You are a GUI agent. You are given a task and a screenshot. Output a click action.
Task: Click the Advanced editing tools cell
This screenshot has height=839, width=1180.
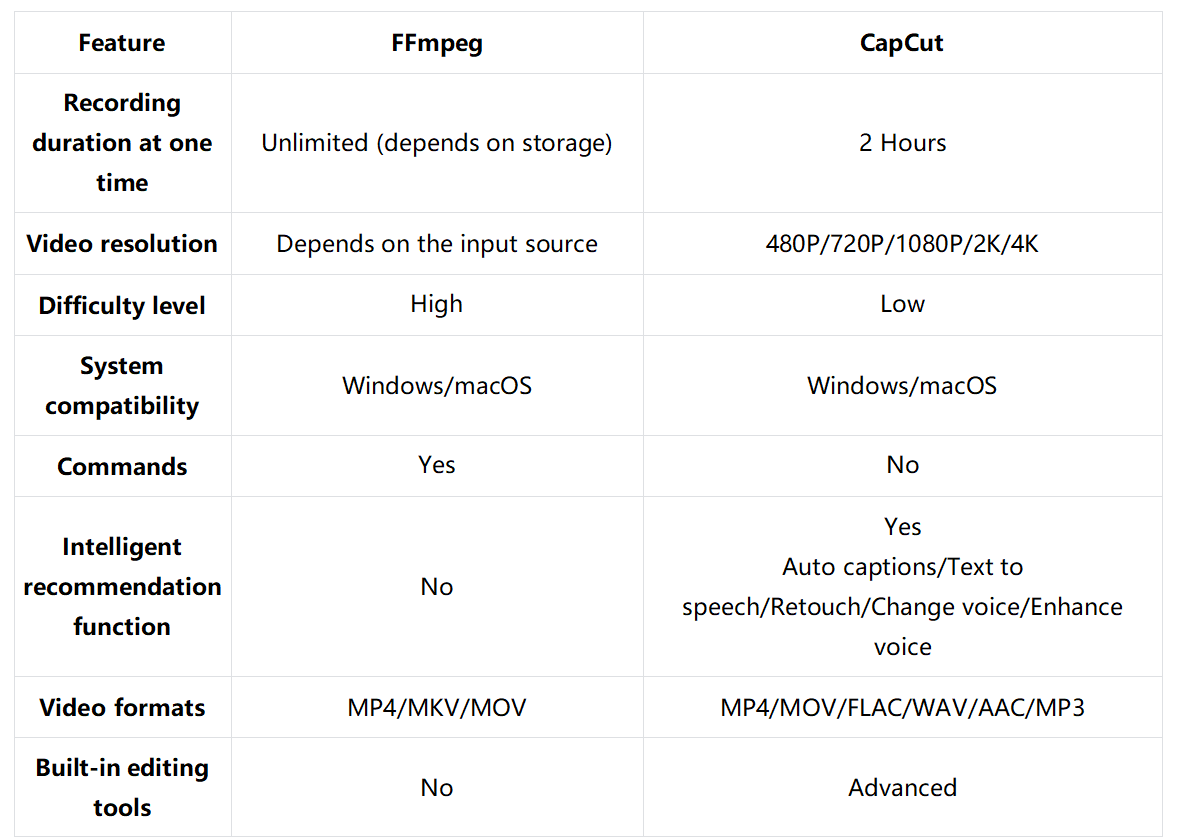(902, 788)
